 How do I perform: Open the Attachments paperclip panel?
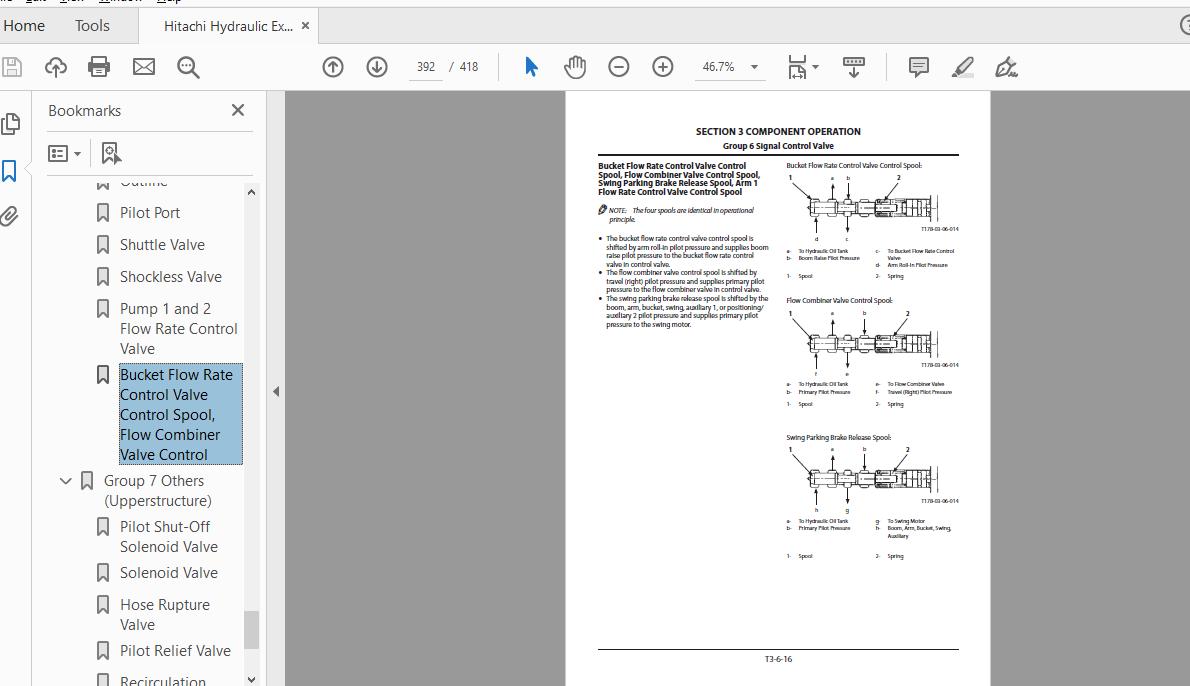[x=10, y=216]
